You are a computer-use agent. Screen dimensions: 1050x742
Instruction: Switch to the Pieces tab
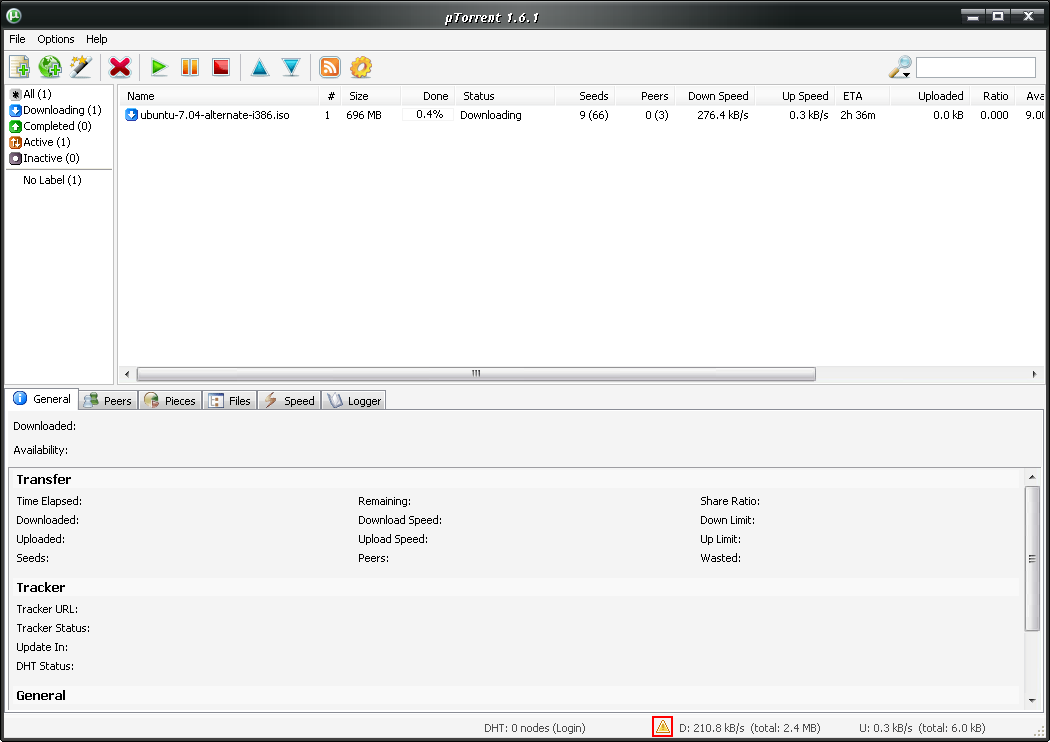[170, 400]
